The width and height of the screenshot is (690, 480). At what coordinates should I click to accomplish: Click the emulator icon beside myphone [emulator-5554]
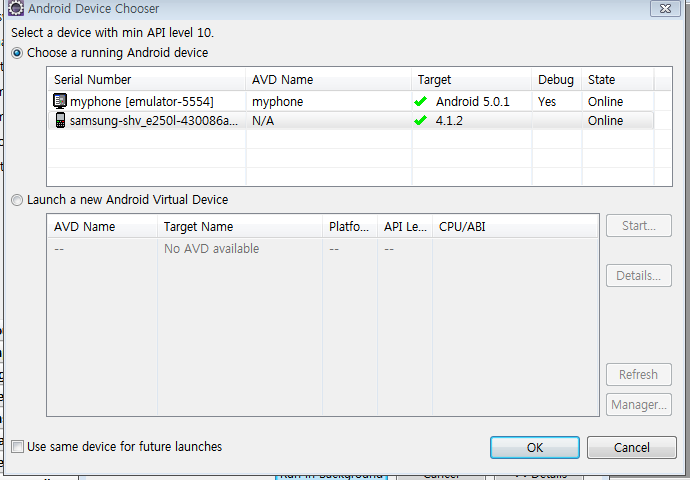pos(59,101)
